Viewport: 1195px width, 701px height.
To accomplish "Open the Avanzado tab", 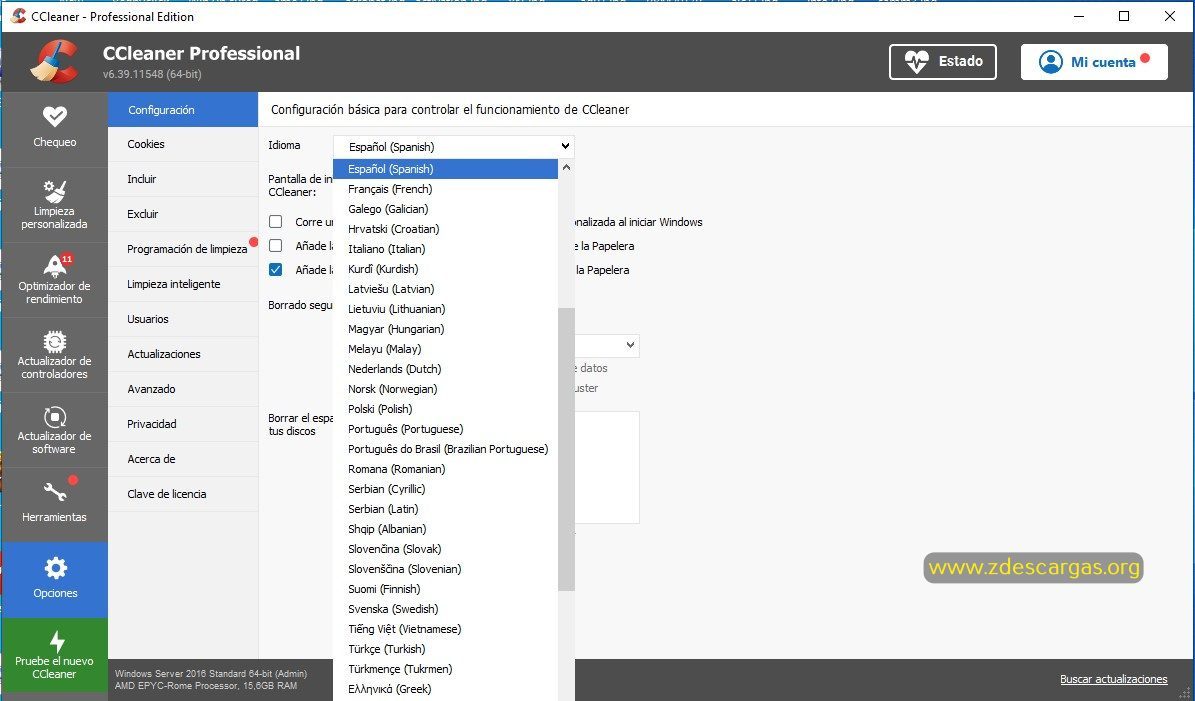I will tap(183, 389).
